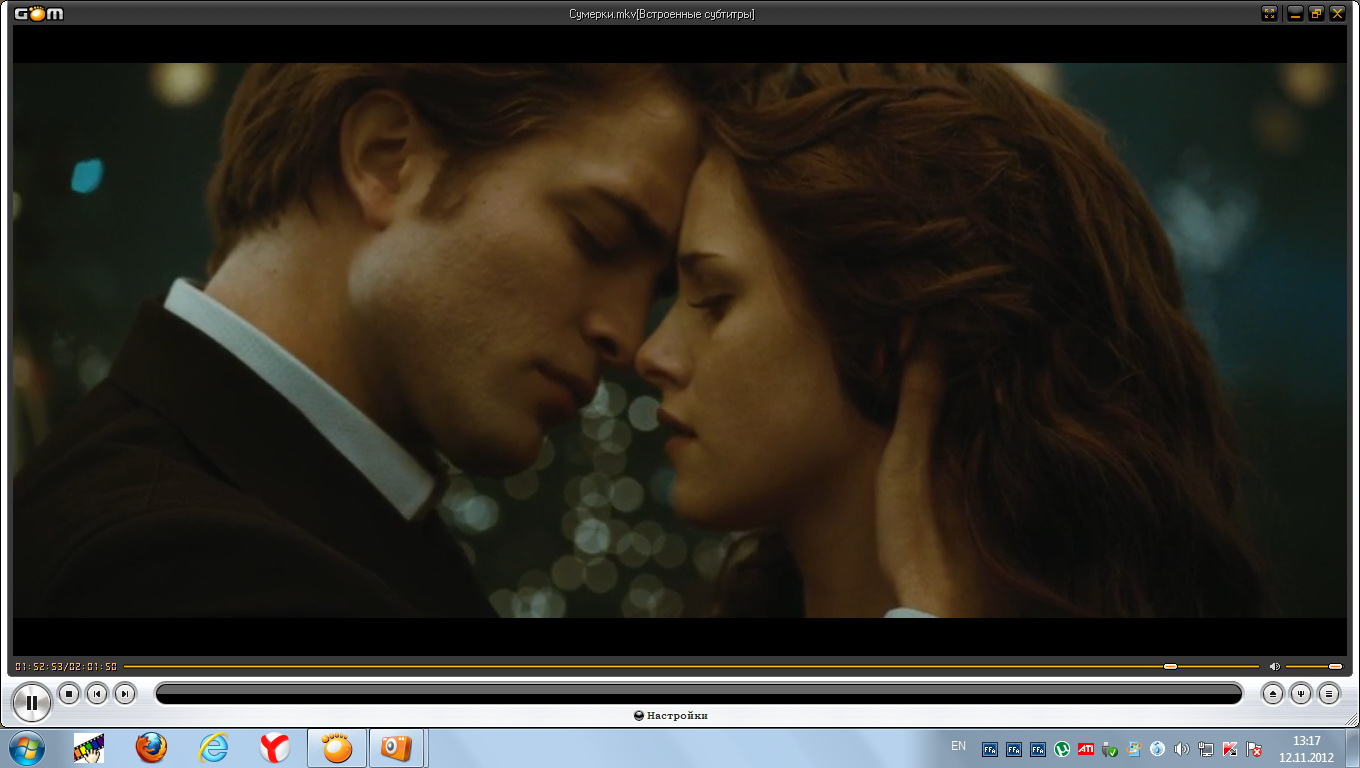This screenshot has height=768, width=1360.
Task: Skip to the next track
Action: (124, 693)
